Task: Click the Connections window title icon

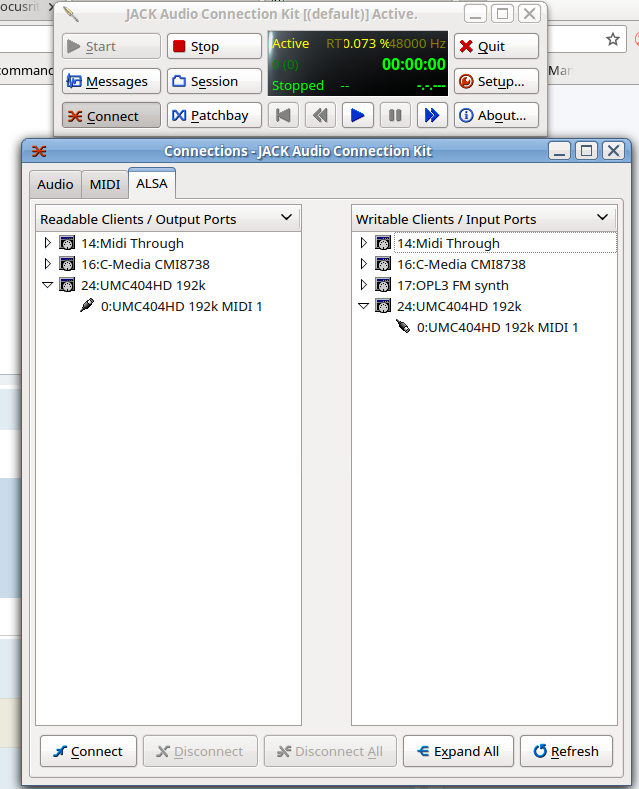Action: click(x=39, y=151)
